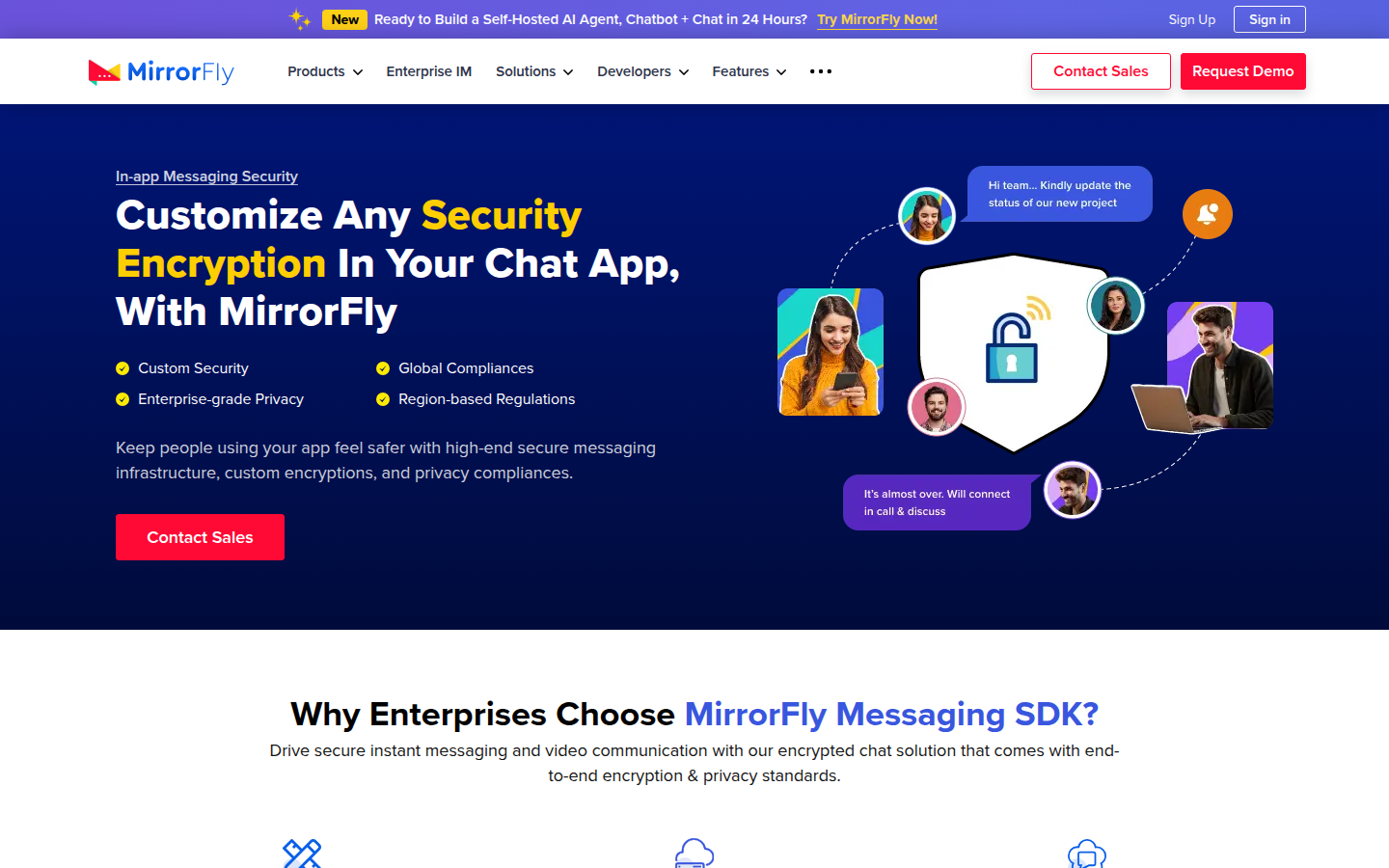
Task: Click the Request Demo button
Action: coord(1243,71)
